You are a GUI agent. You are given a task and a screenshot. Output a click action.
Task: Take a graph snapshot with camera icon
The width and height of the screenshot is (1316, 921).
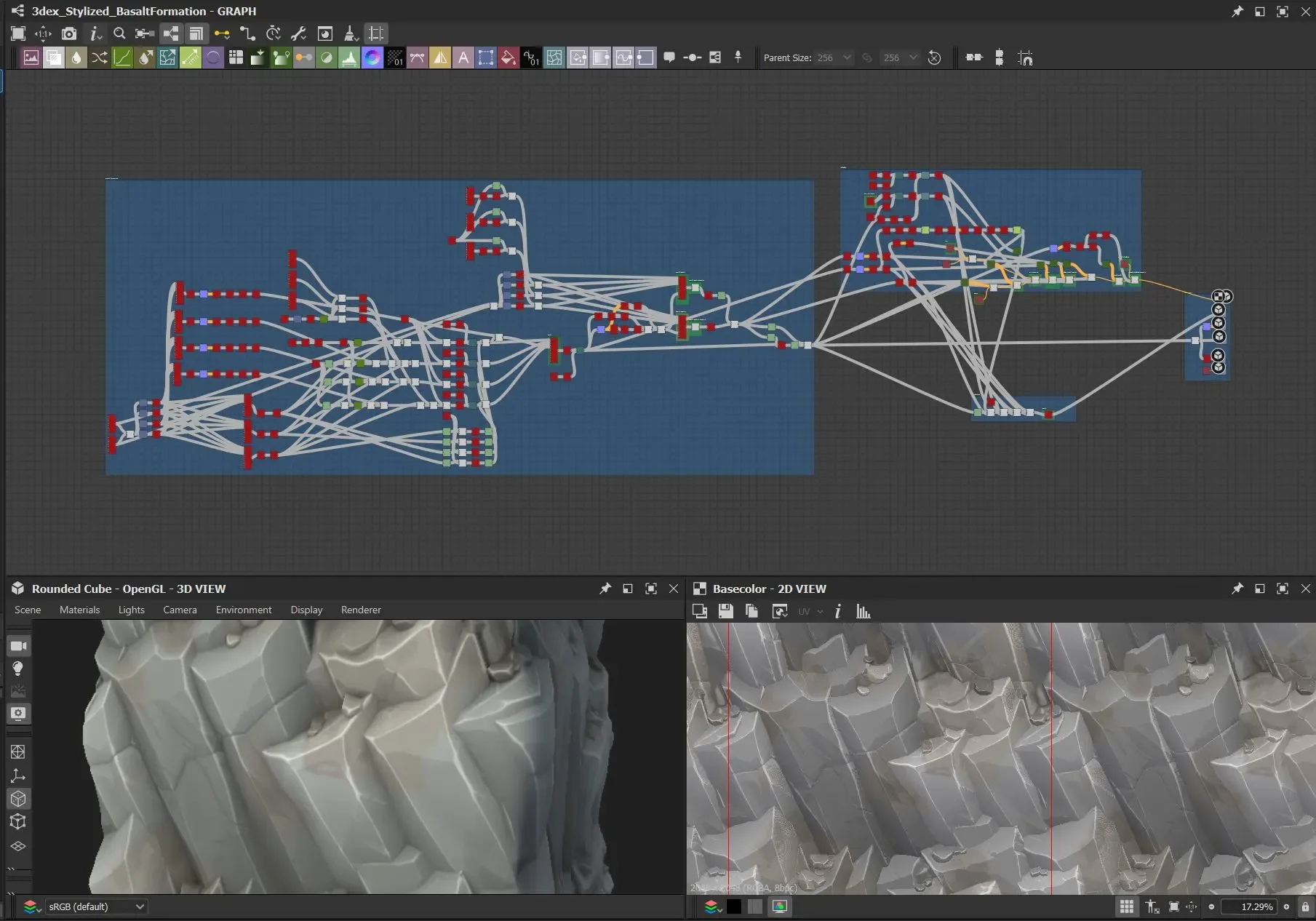tap(69, 33)
